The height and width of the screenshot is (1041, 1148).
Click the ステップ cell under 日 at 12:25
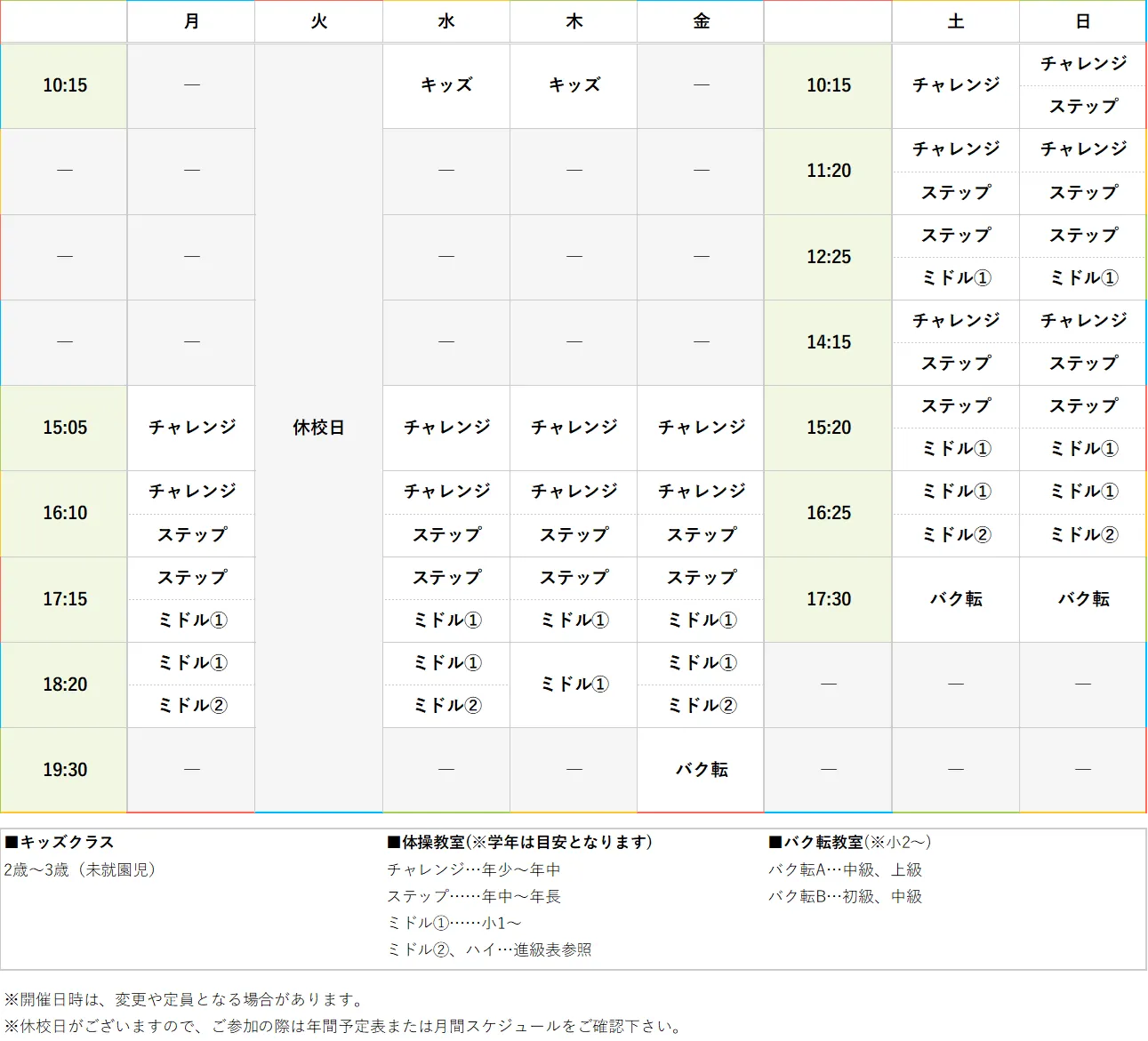(1082, 236)
